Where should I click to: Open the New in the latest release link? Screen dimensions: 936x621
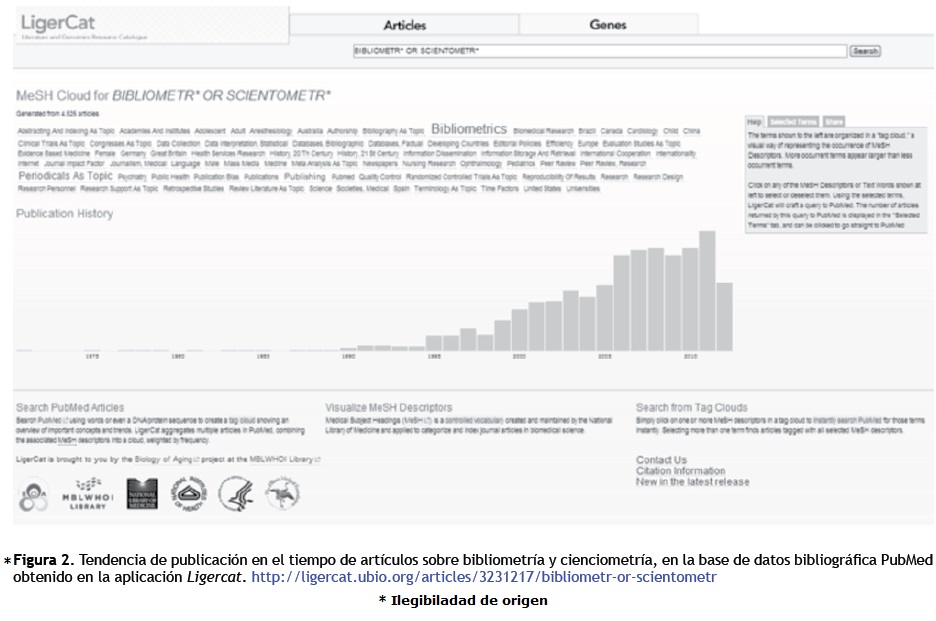692,482
